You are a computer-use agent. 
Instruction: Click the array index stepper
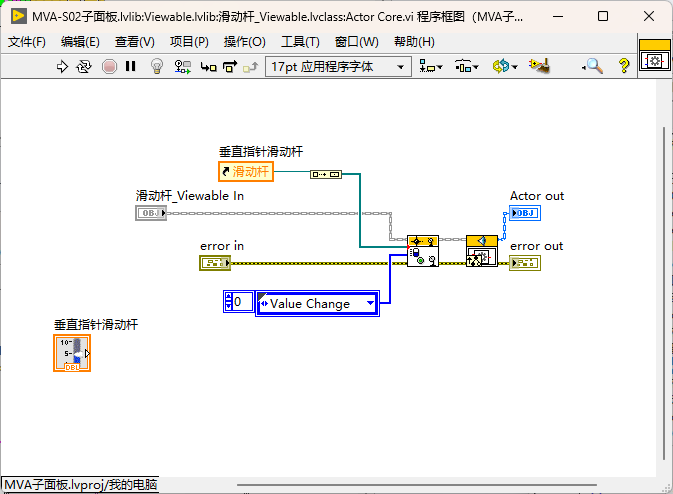229,301
